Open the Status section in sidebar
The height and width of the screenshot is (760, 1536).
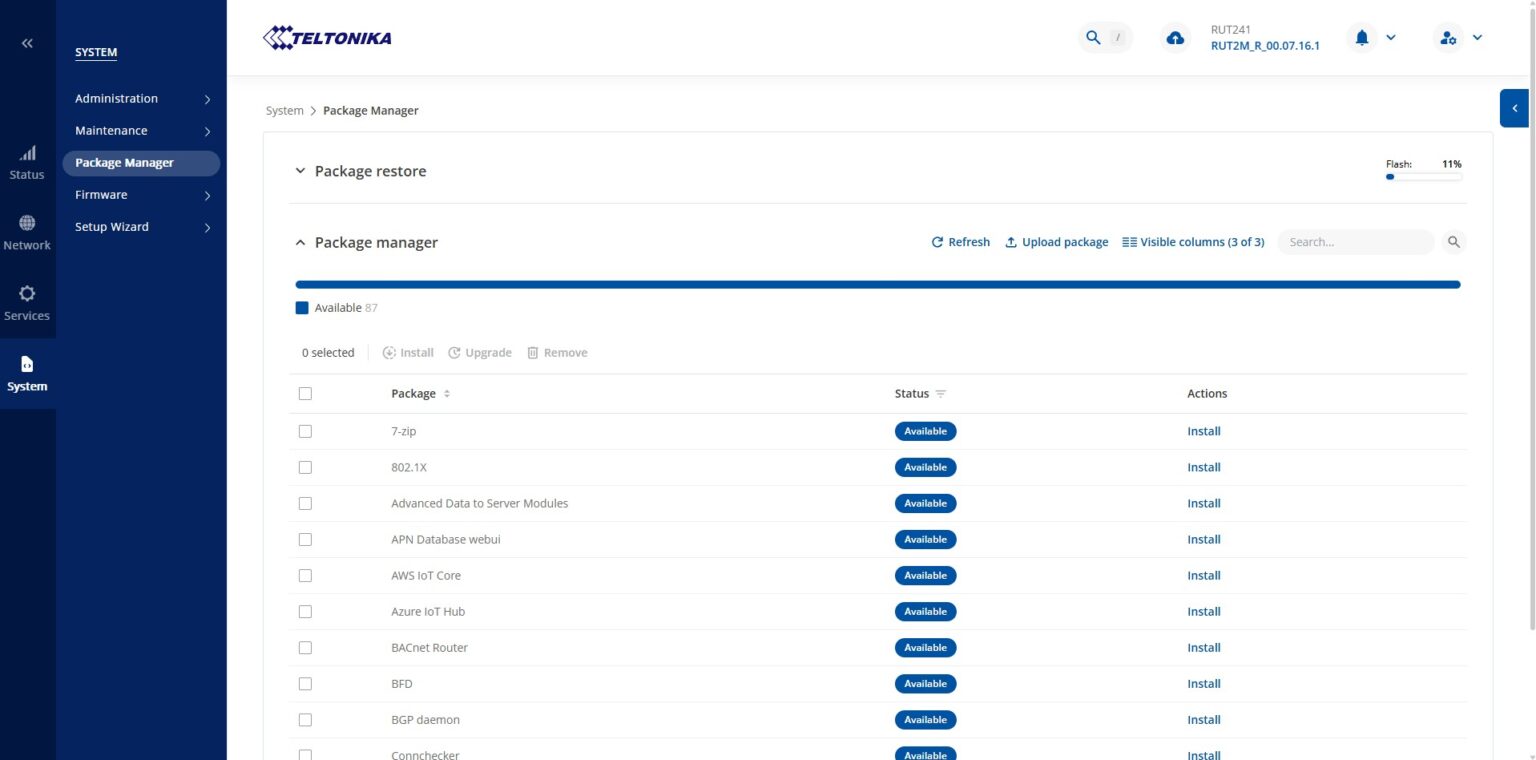tap(27, 163)
